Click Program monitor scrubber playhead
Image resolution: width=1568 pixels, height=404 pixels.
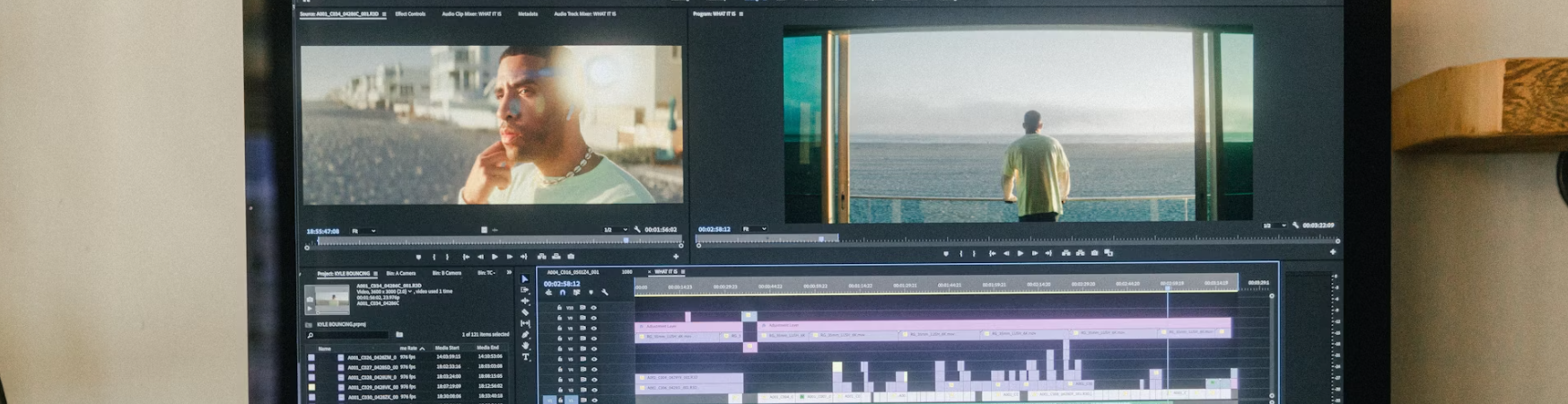821,239
